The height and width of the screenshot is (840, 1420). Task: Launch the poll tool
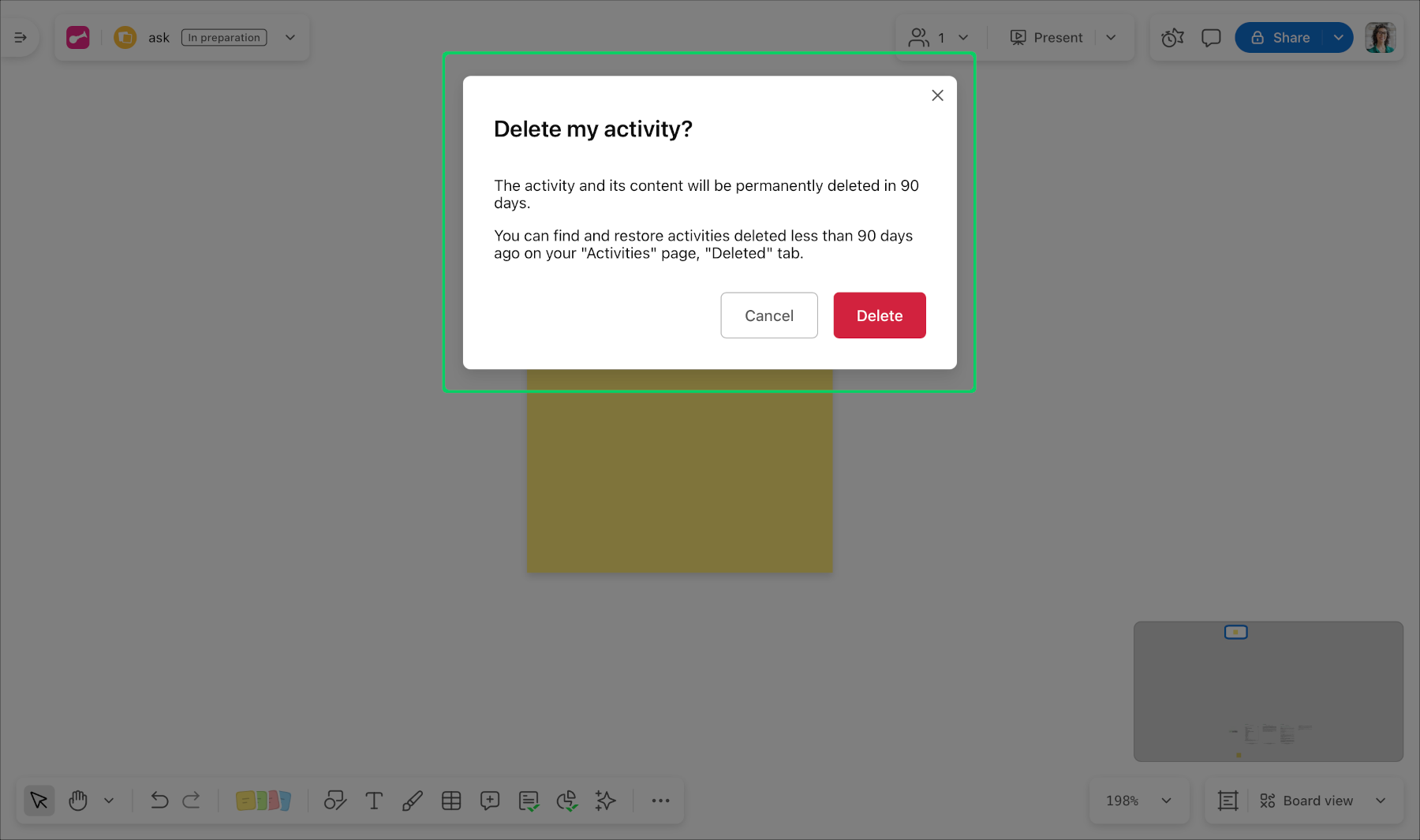click(x=566, y=801)
